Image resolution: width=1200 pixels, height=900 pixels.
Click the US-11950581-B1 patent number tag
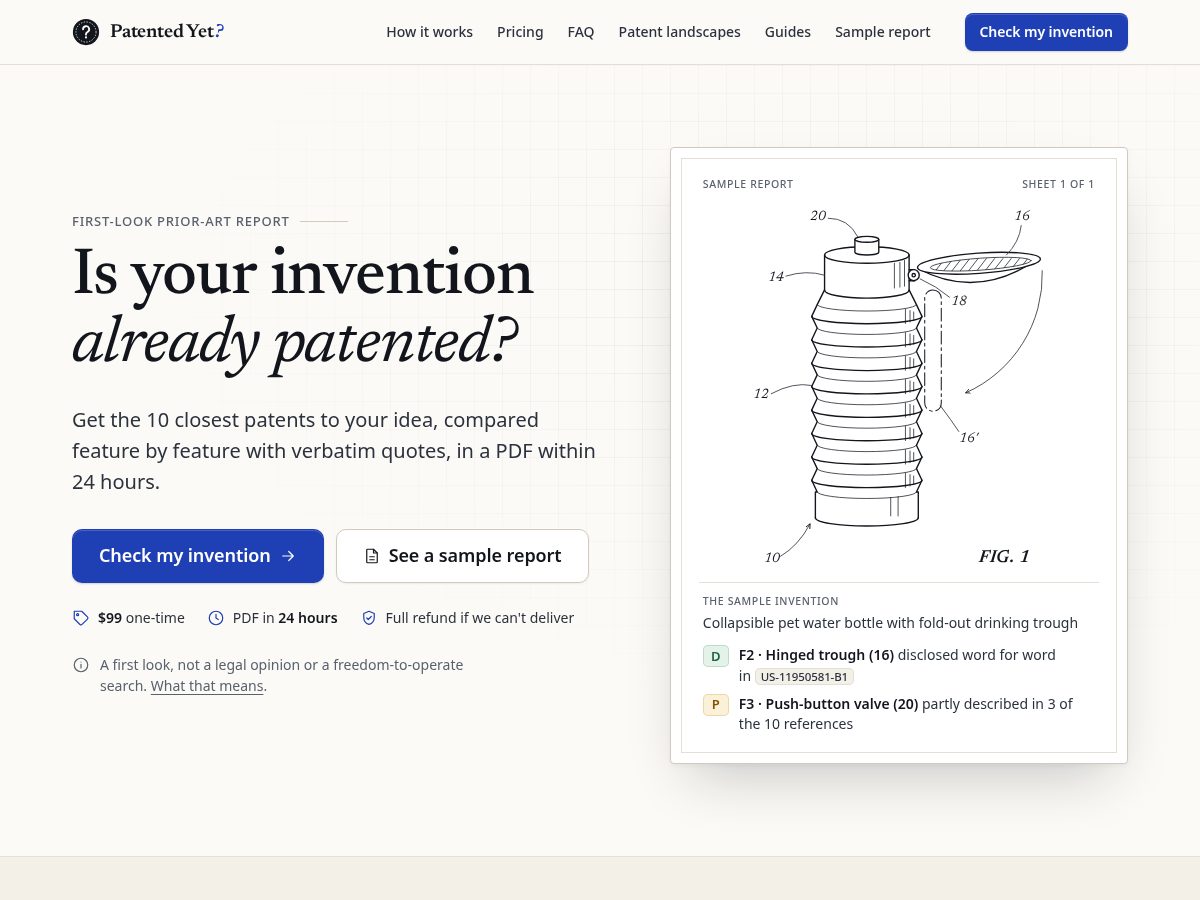coord(804,677)
